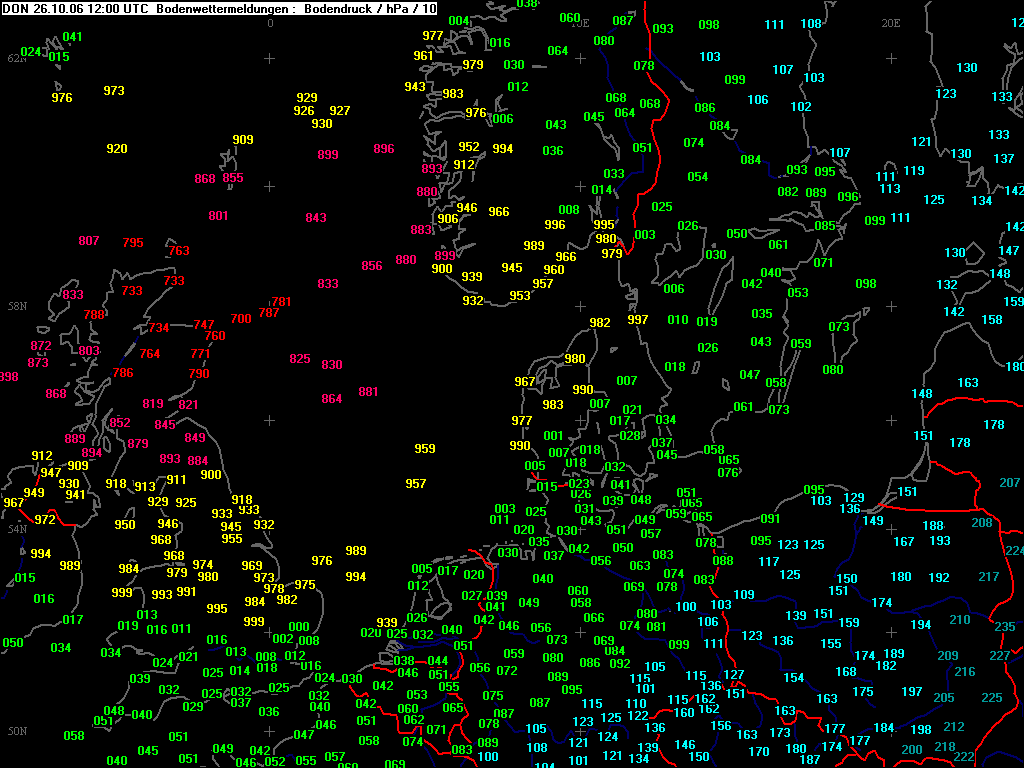Click the 58N latitude label

click(18, 306)
